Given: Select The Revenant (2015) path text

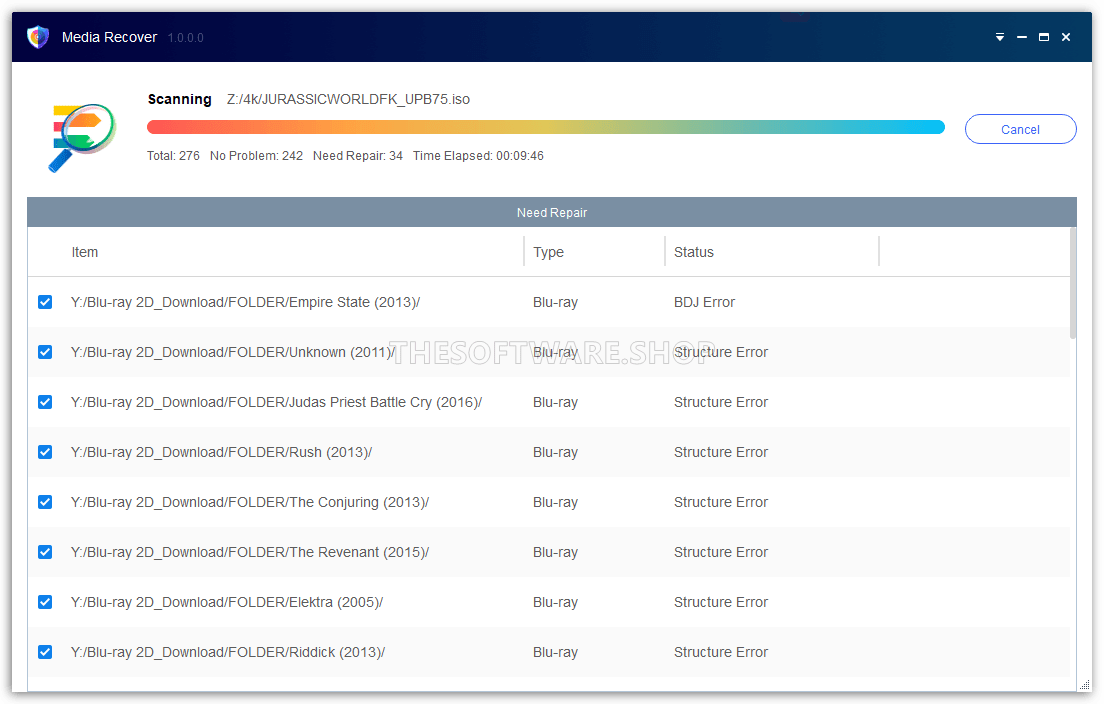Looking at the screenshot, I should point(250,552).
